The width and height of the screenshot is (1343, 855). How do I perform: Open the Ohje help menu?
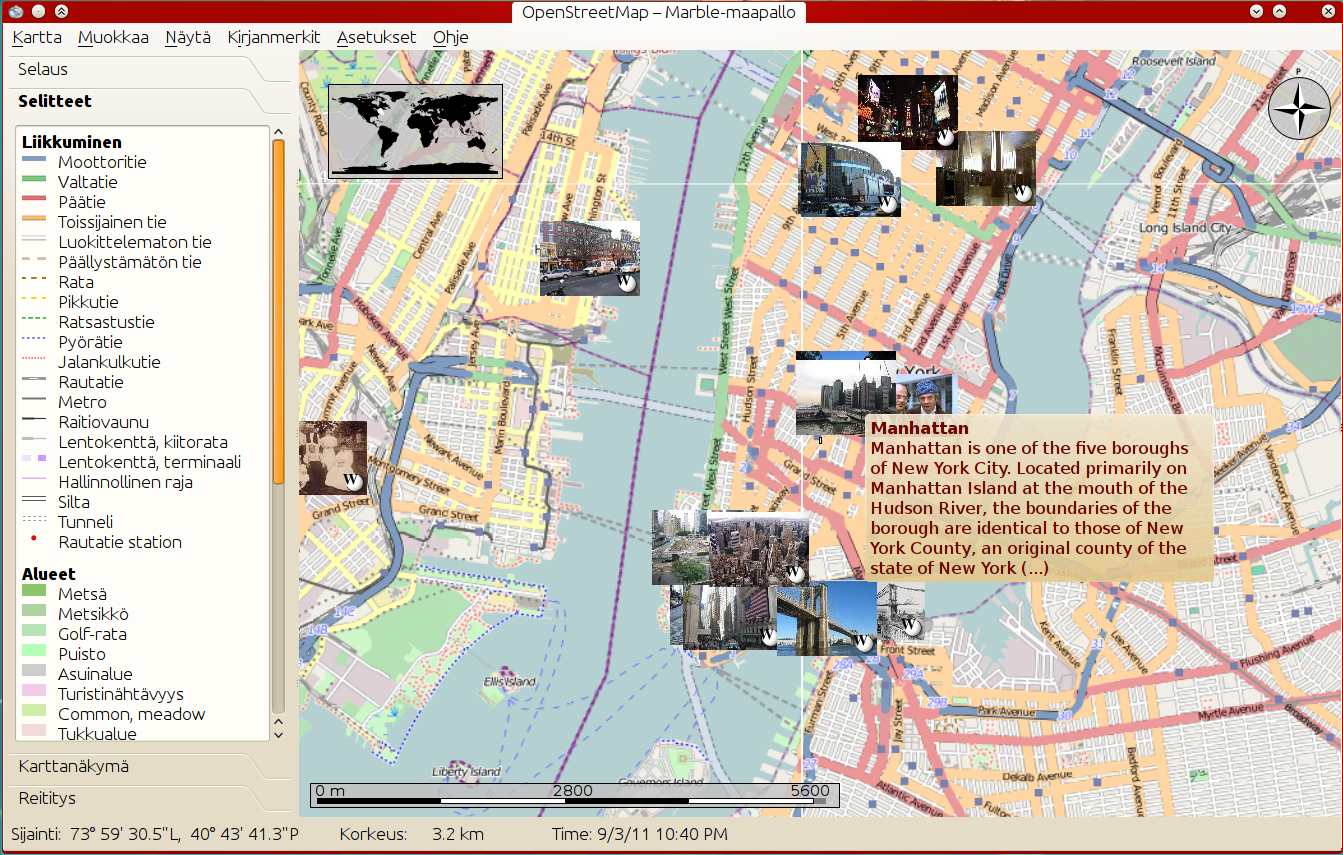pos(451,37)
